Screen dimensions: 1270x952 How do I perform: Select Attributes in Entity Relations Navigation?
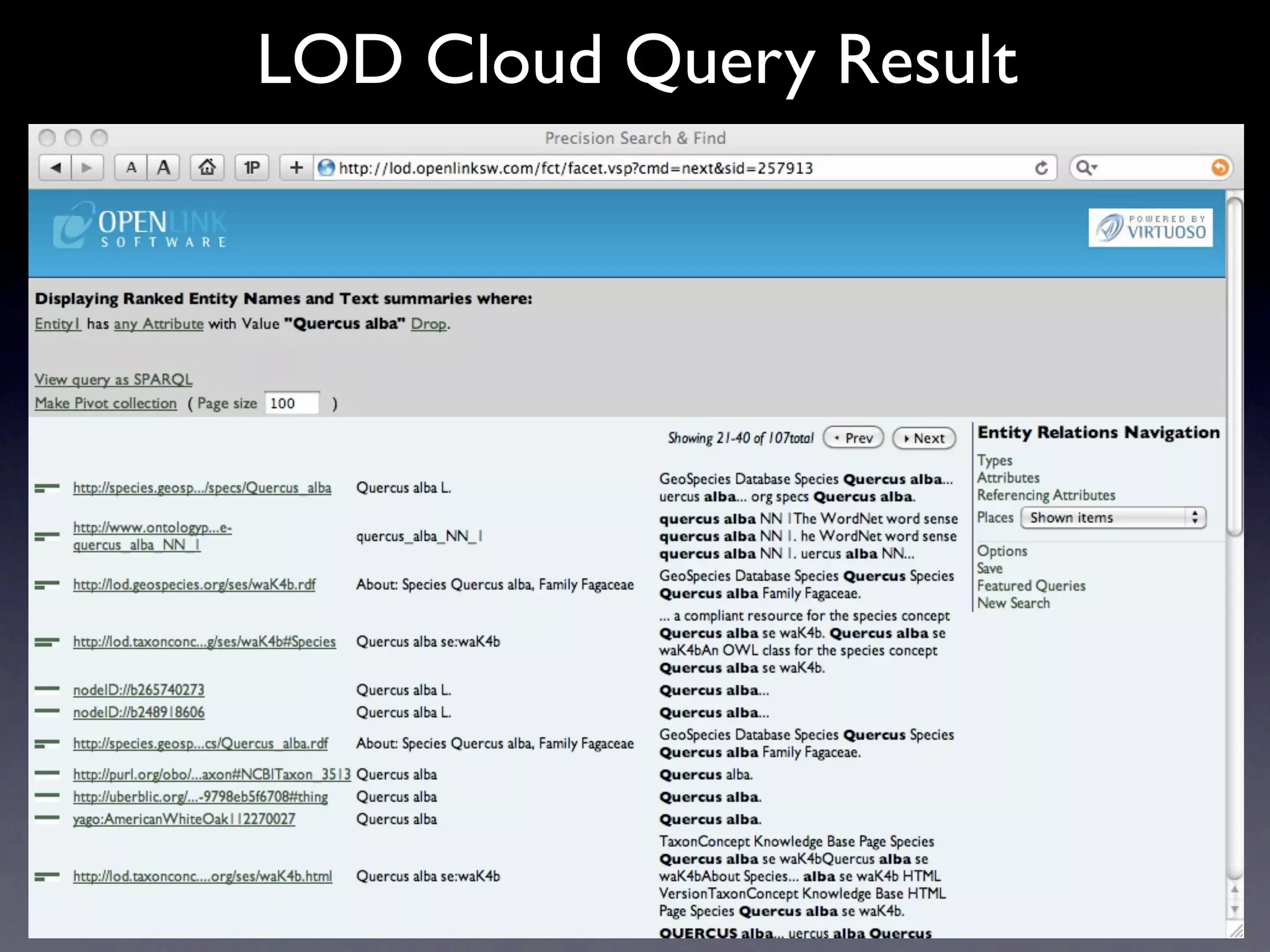click(x=1008, y=478)
